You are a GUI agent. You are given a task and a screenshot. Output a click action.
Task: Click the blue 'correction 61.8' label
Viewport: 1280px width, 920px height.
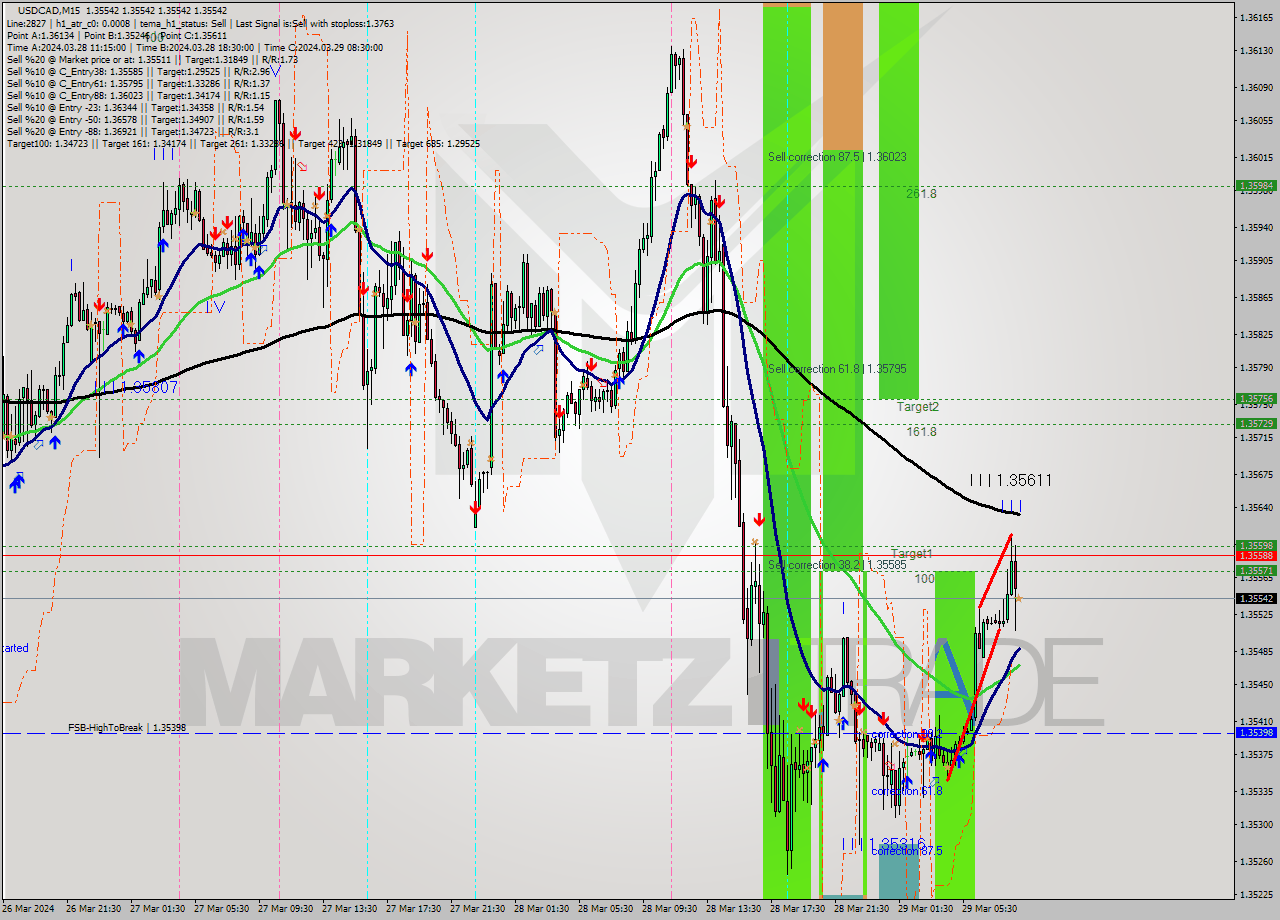(x=906, y=791)
